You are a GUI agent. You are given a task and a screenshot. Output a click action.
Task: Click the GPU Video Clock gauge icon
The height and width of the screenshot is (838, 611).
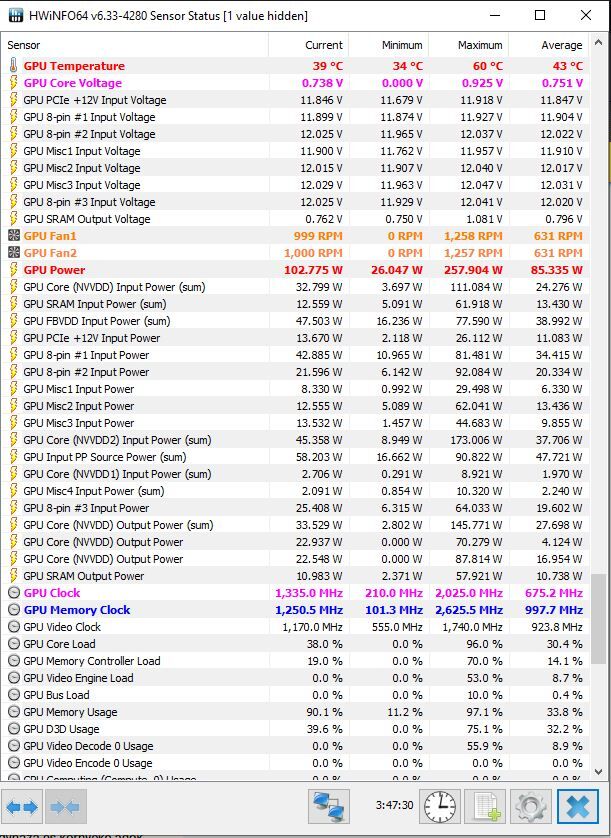coord(14,627)
